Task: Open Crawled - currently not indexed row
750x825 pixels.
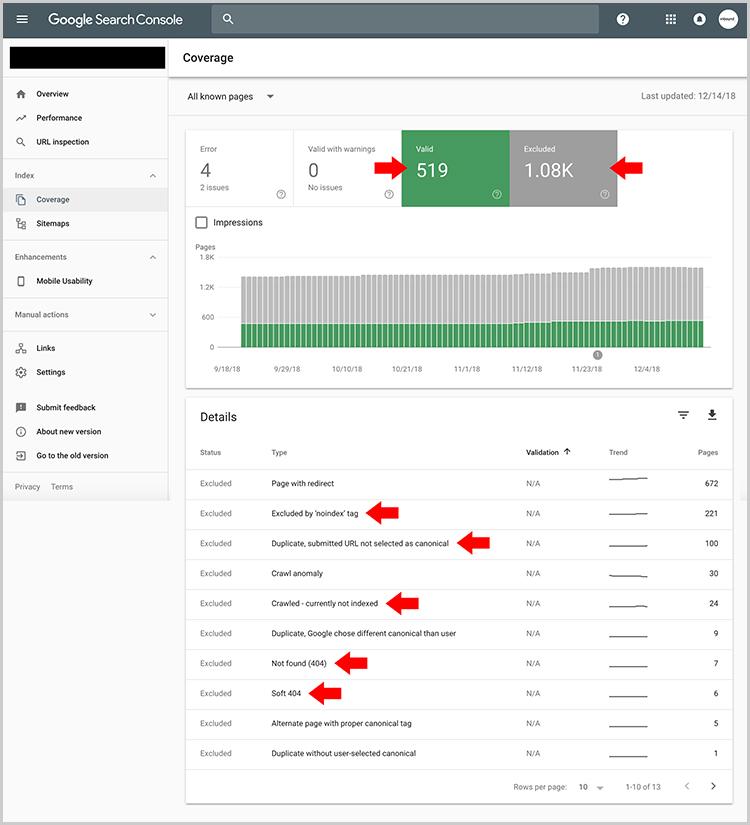Action: click(x=459, y=603)
